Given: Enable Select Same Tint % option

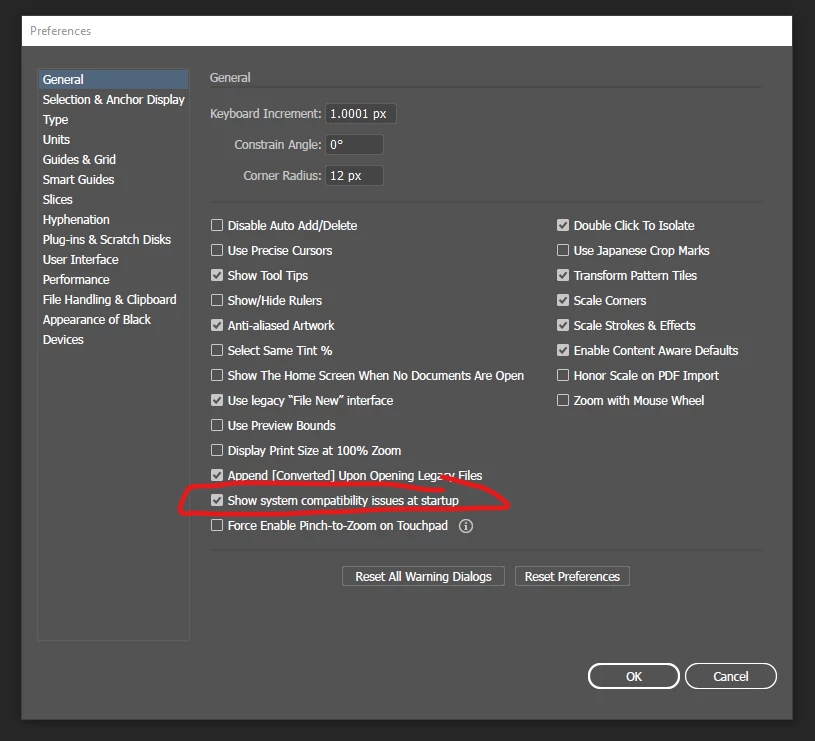Looking at the screenshot, I should [x=217, y=350].
